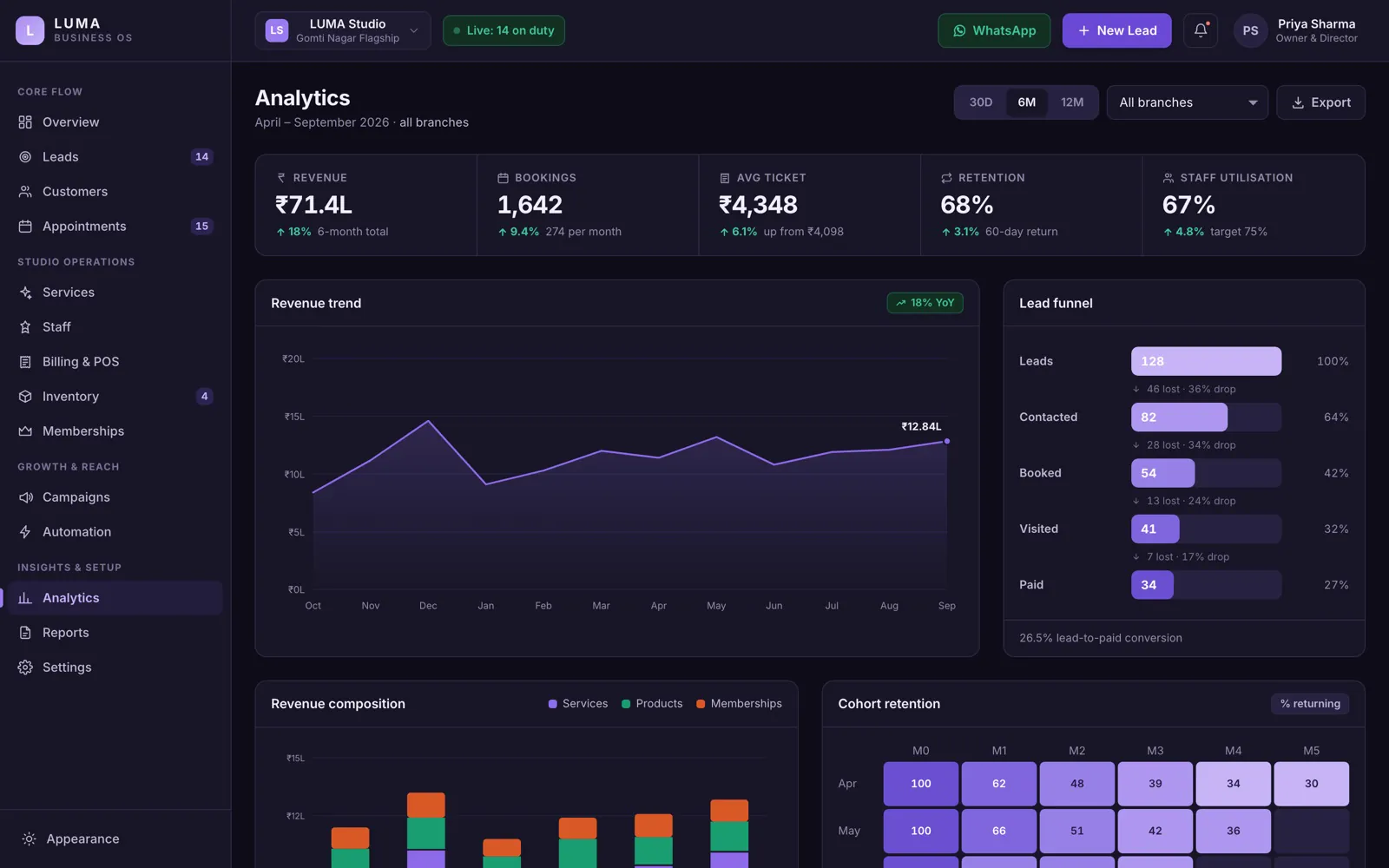Open the All branches dropdown
The width and height of the screenshot is (1389, 868).
(x=1187, y=102)
